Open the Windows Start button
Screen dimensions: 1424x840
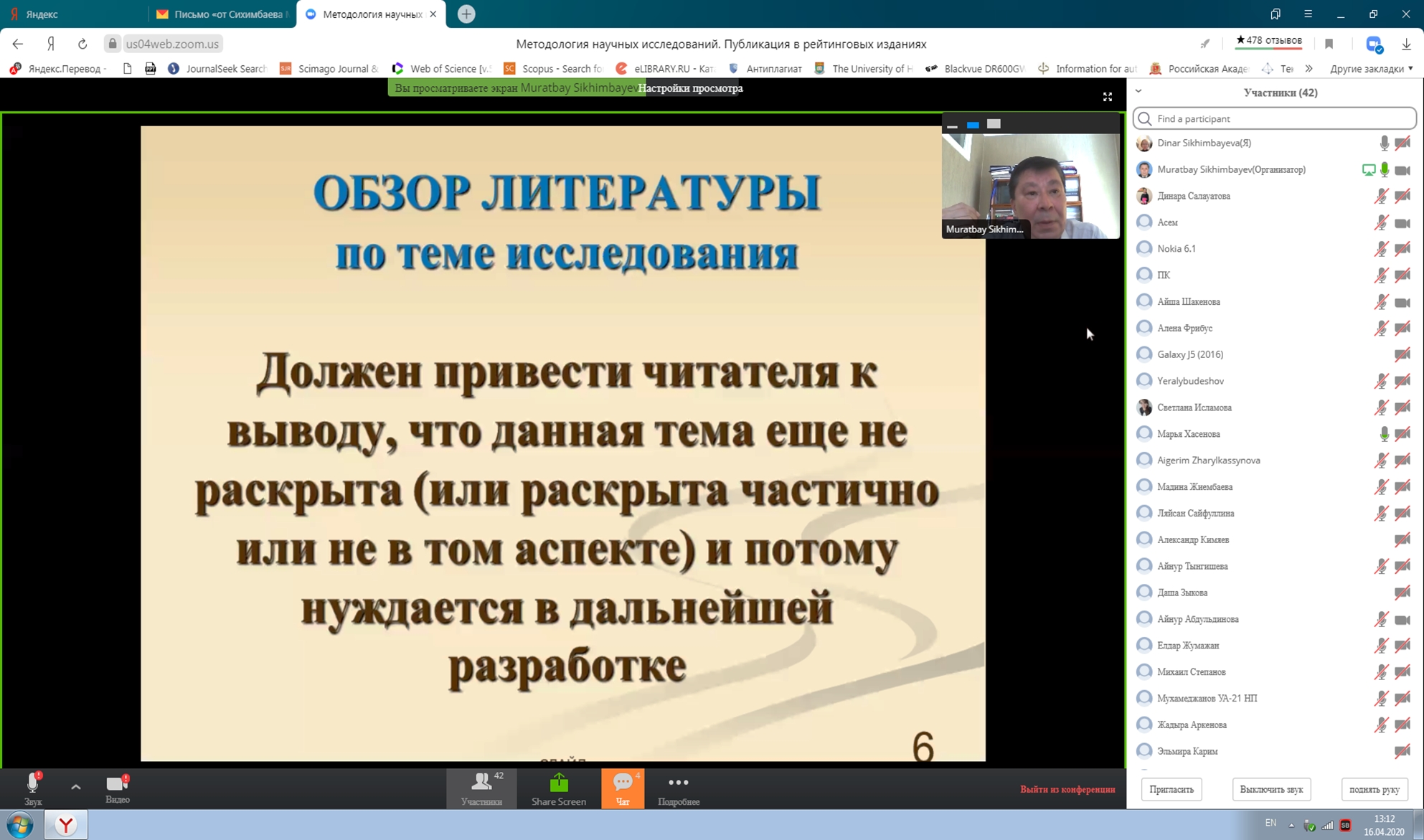click(x=20, y=825)
